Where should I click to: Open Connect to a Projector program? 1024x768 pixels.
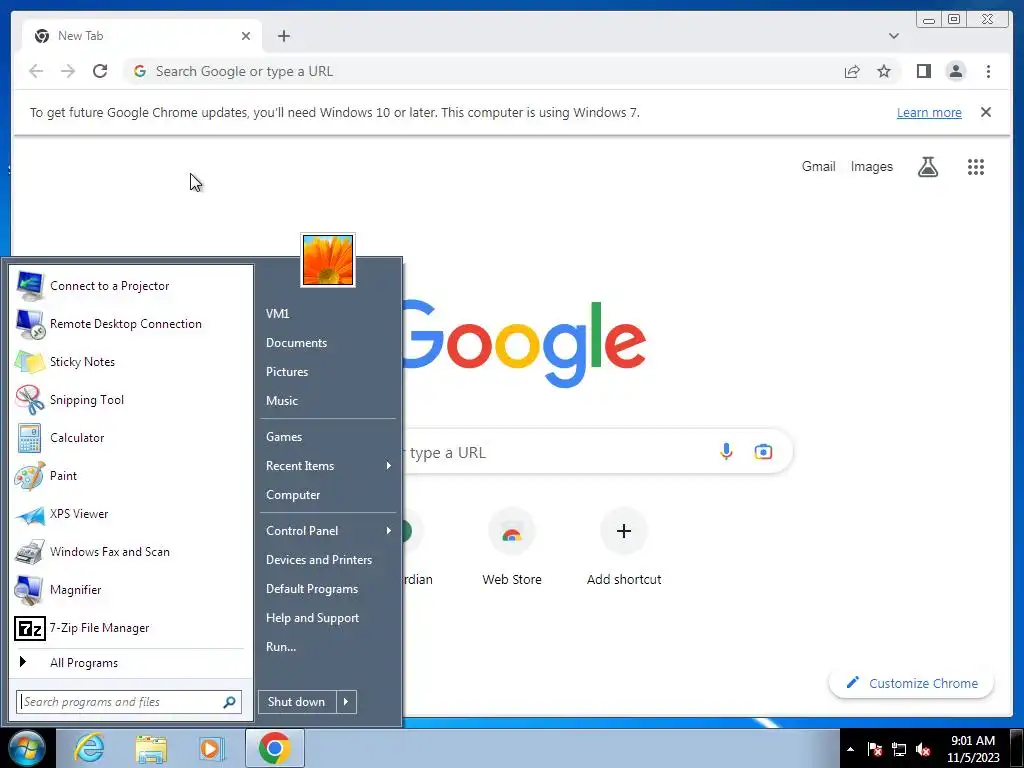pyautogui.click(x=131, y=286)
